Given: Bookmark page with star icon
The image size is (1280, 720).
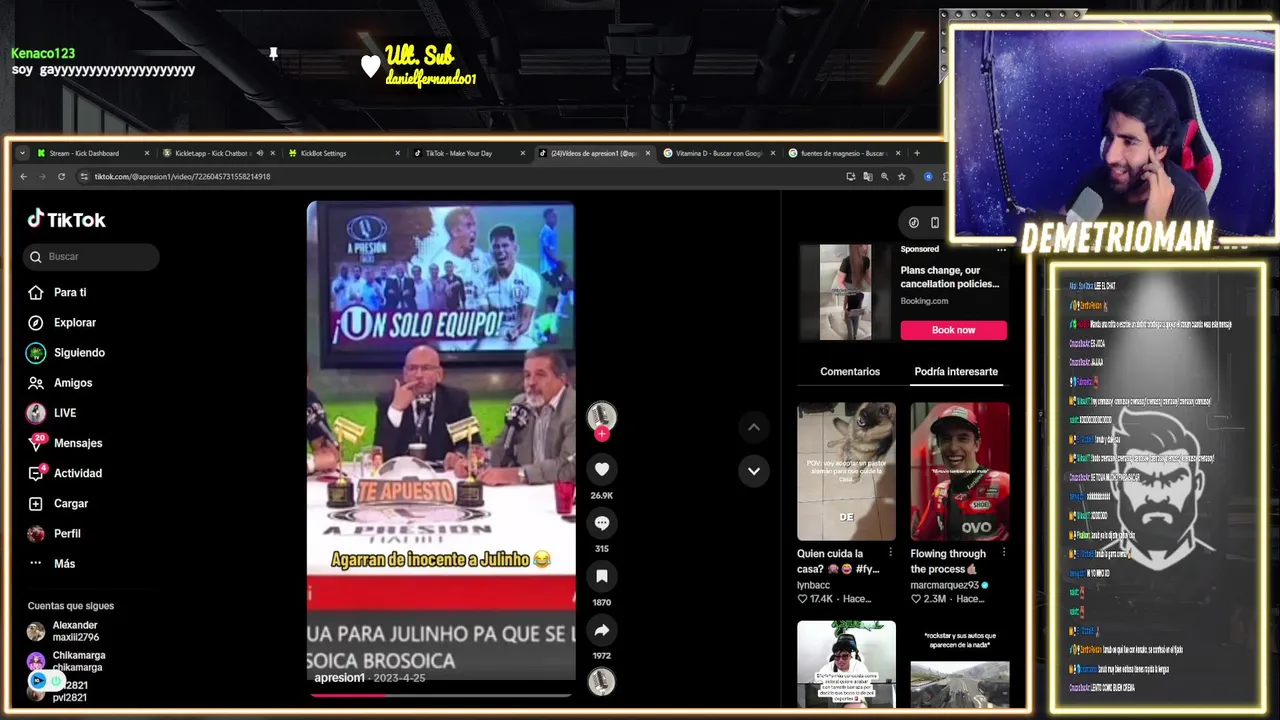Looking at the screenshot, I should [x=901, y=177].
